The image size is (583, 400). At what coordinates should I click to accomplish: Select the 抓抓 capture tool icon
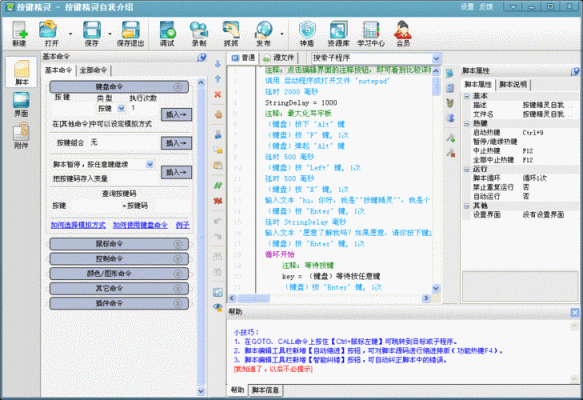coord(231,33)
